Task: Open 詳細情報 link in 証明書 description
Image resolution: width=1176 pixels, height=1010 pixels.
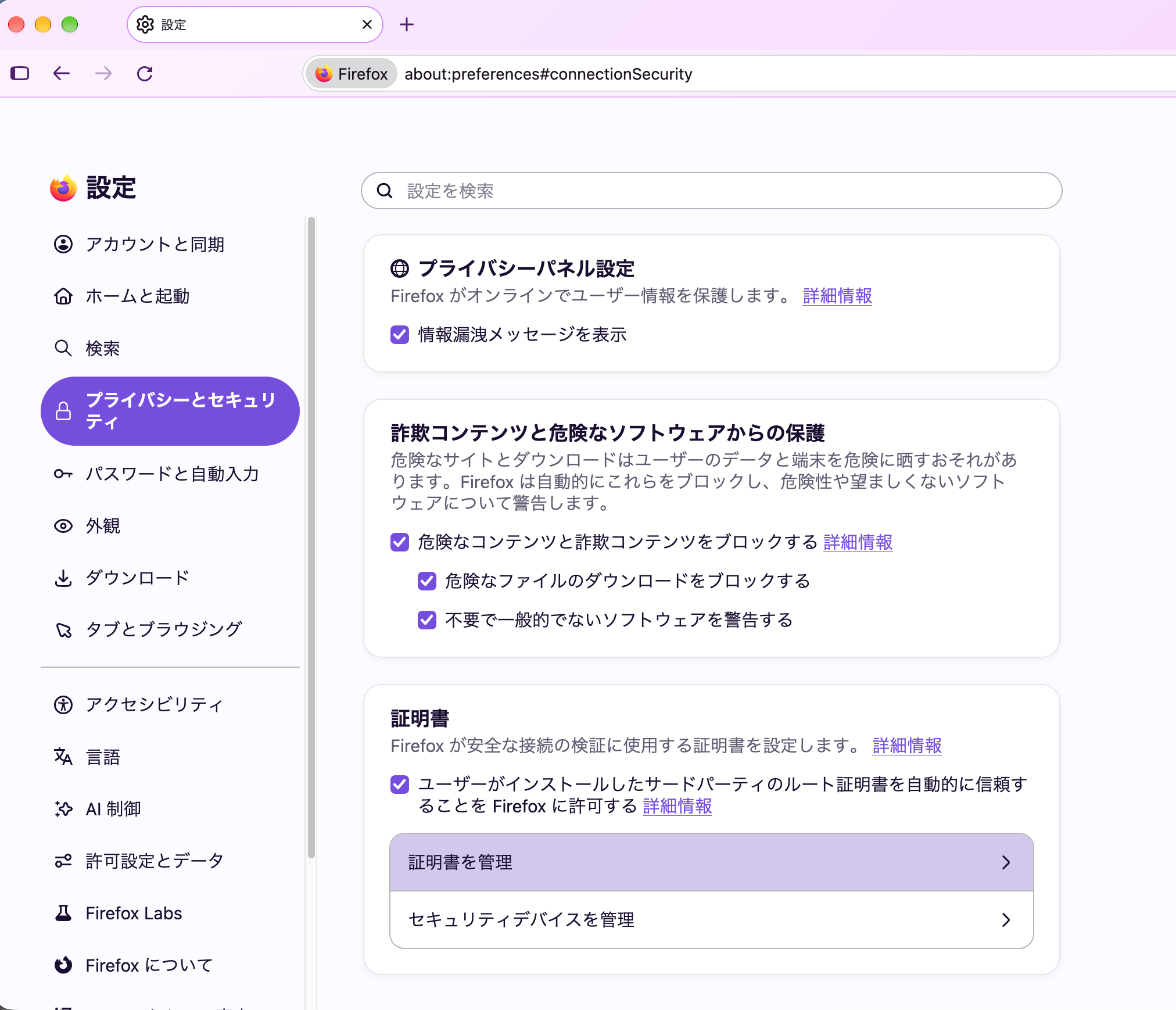Action: tap(907, 746)
